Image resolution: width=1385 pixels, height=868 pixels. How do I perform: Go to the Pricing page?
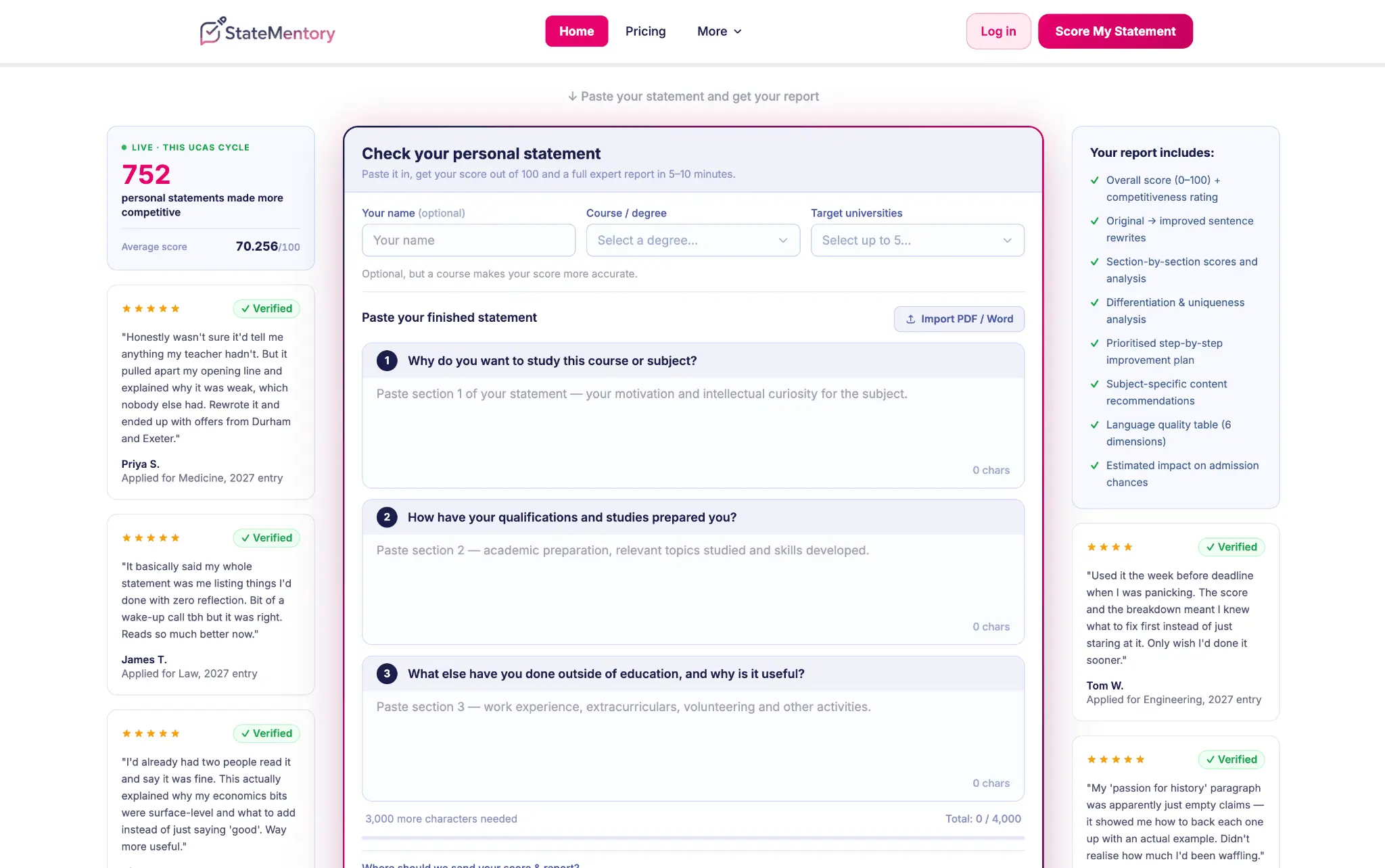point(645,31)
